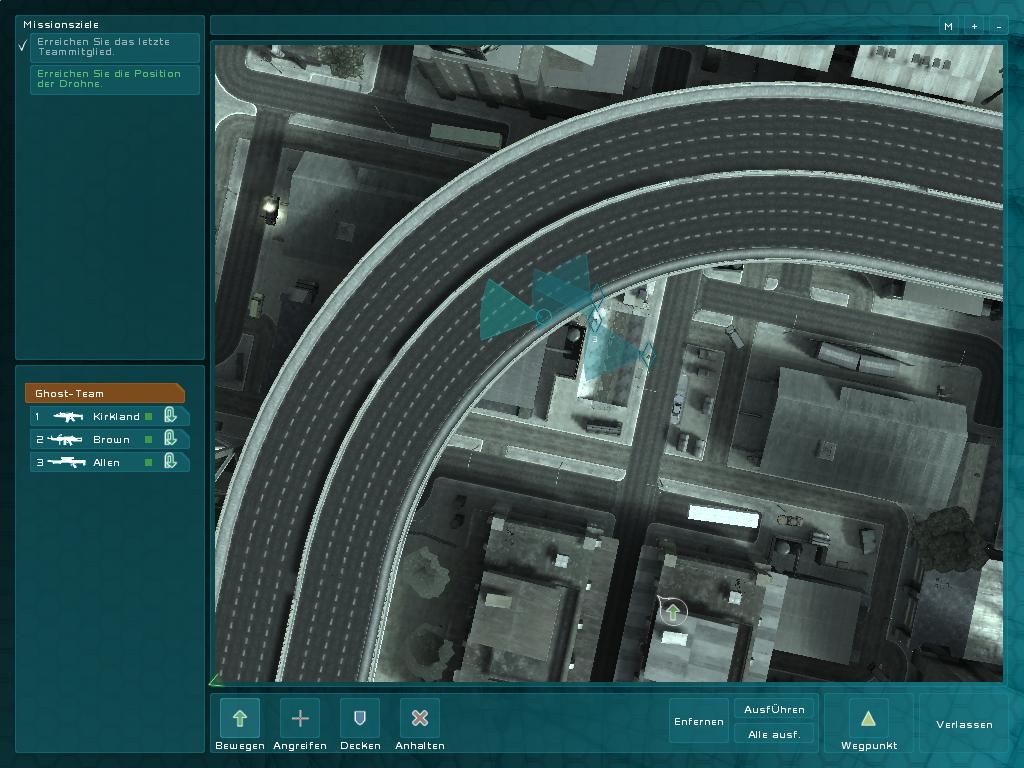Image resolution: width=1024 pixels, height=768 pixels.
Task: Click Kirkland's green status square
Action: (149, 417)
